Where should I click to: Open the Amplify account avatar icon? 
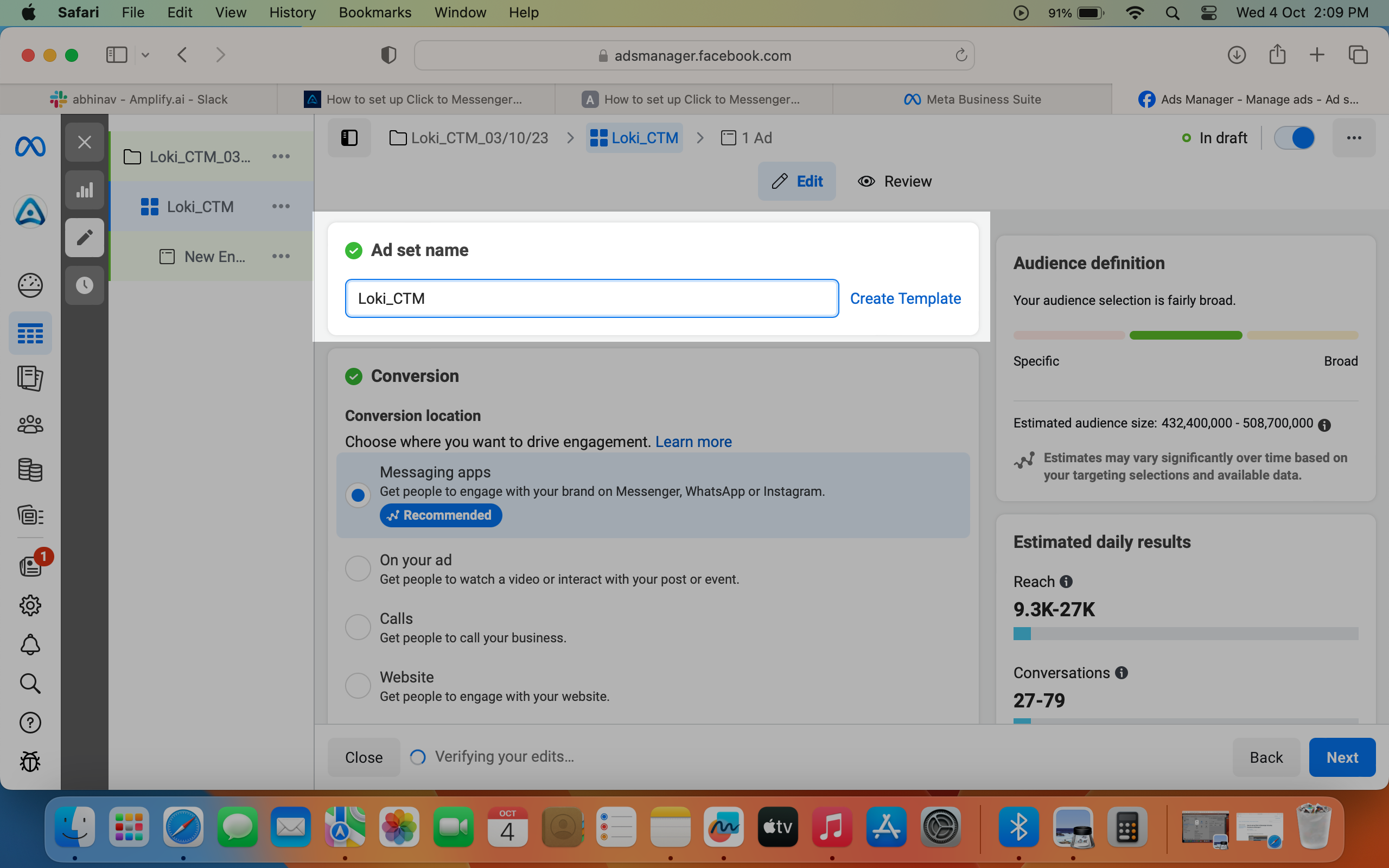(x=30, y=212)
